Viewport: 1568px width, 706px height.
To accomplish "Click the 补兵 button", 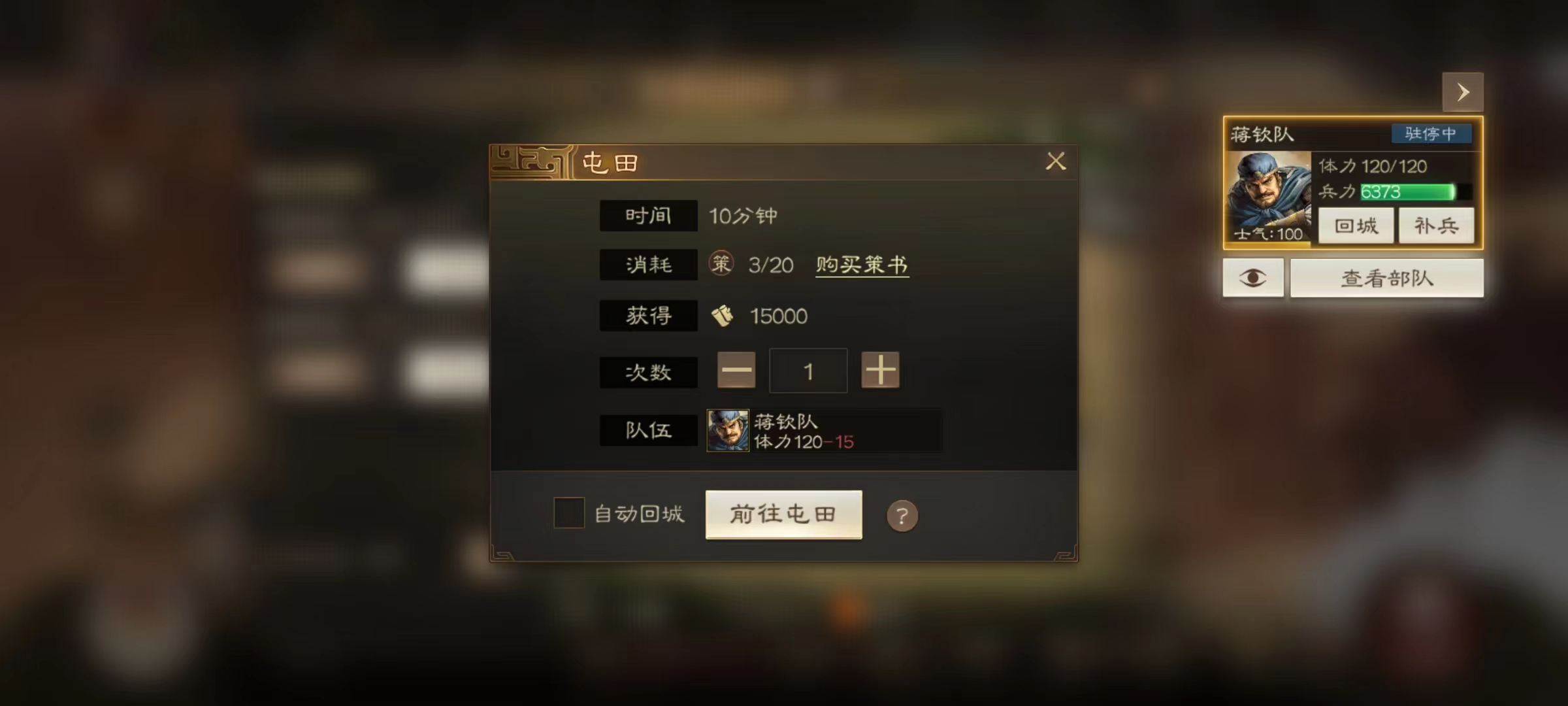I will [1436, 226].
